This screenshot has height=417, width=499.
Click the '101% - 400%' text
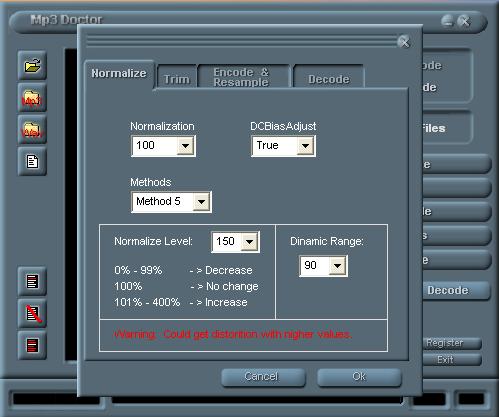[147, 302]
